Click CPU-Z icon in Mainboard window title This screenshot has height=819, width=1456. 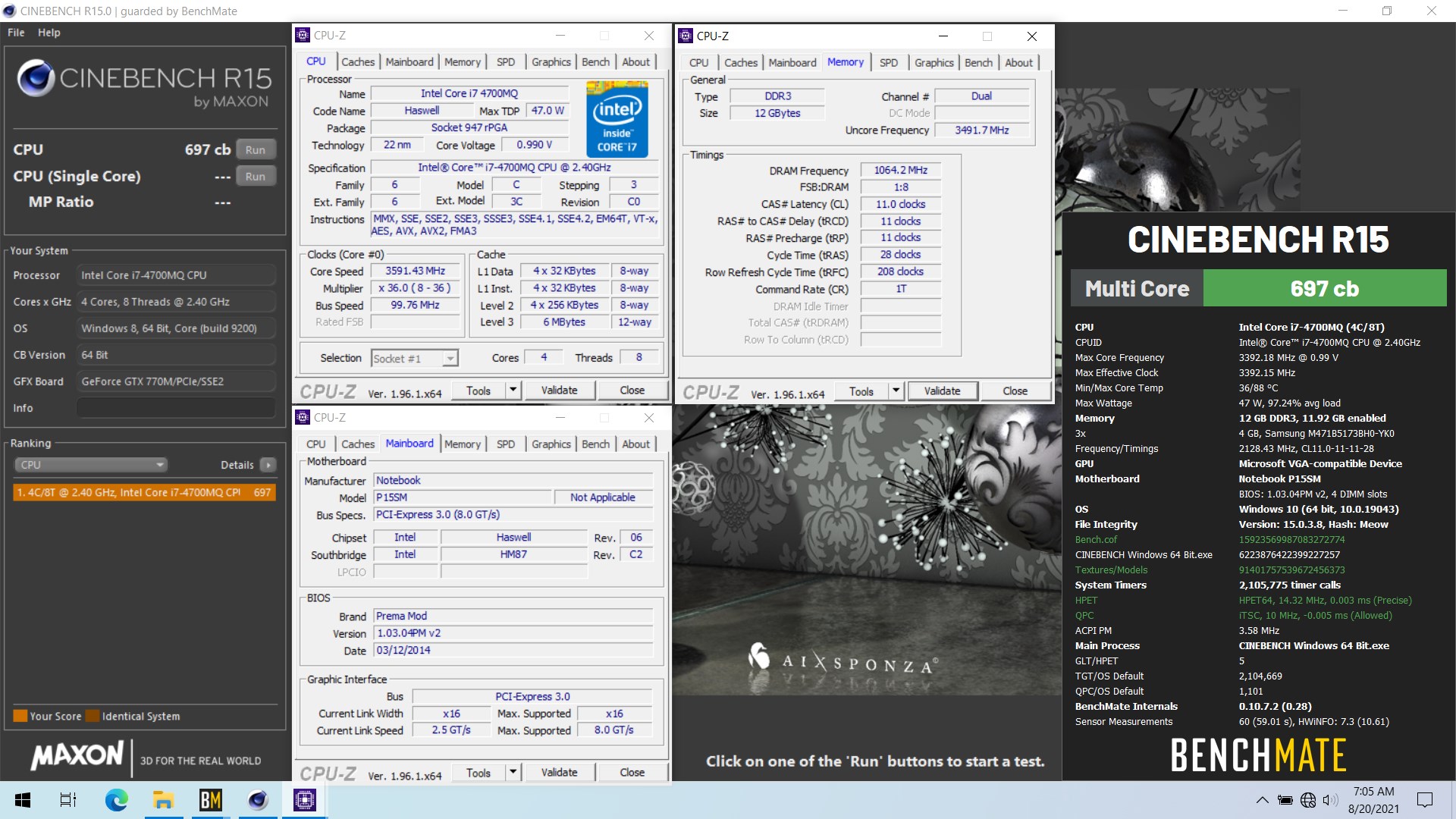click(303, 417)
